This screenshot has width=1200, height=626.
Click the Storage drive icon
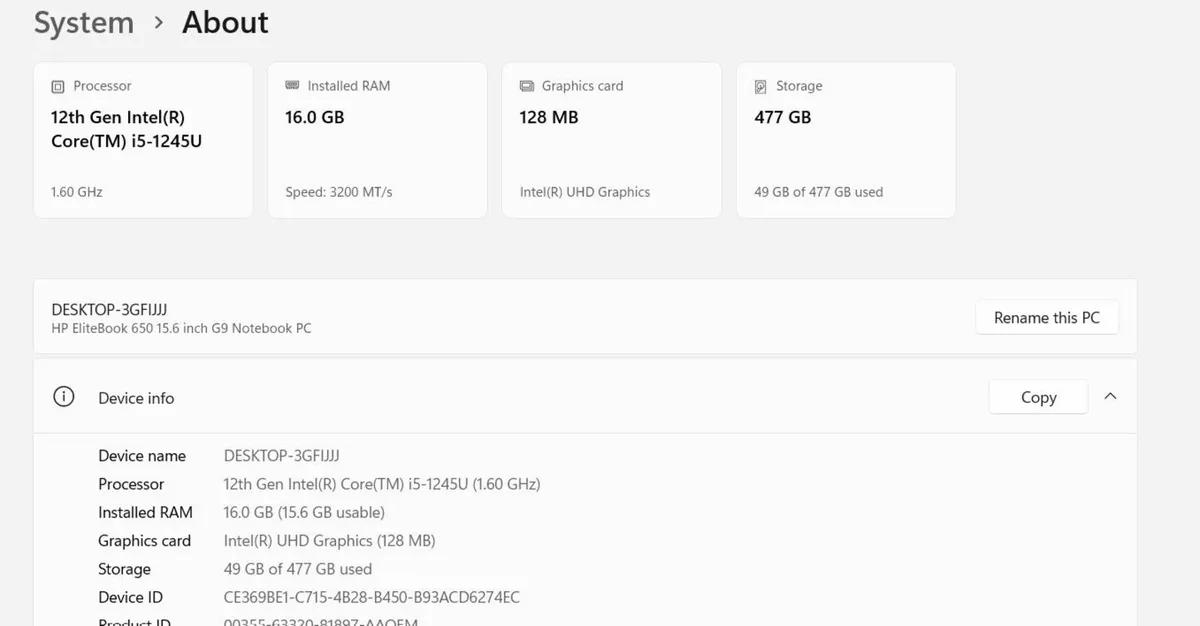pyautogui.click(x=761, y=87)
